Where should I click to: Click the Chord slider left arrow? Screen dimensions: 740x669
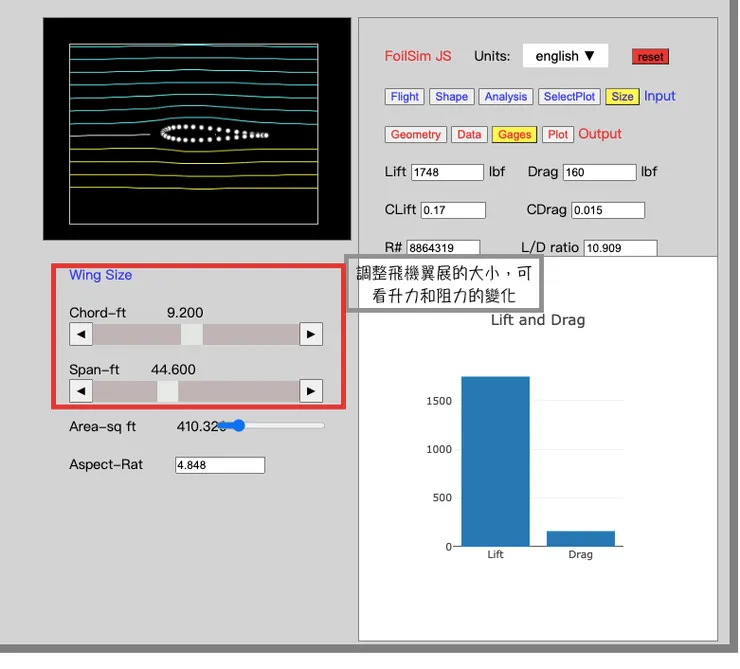point(81,334)
